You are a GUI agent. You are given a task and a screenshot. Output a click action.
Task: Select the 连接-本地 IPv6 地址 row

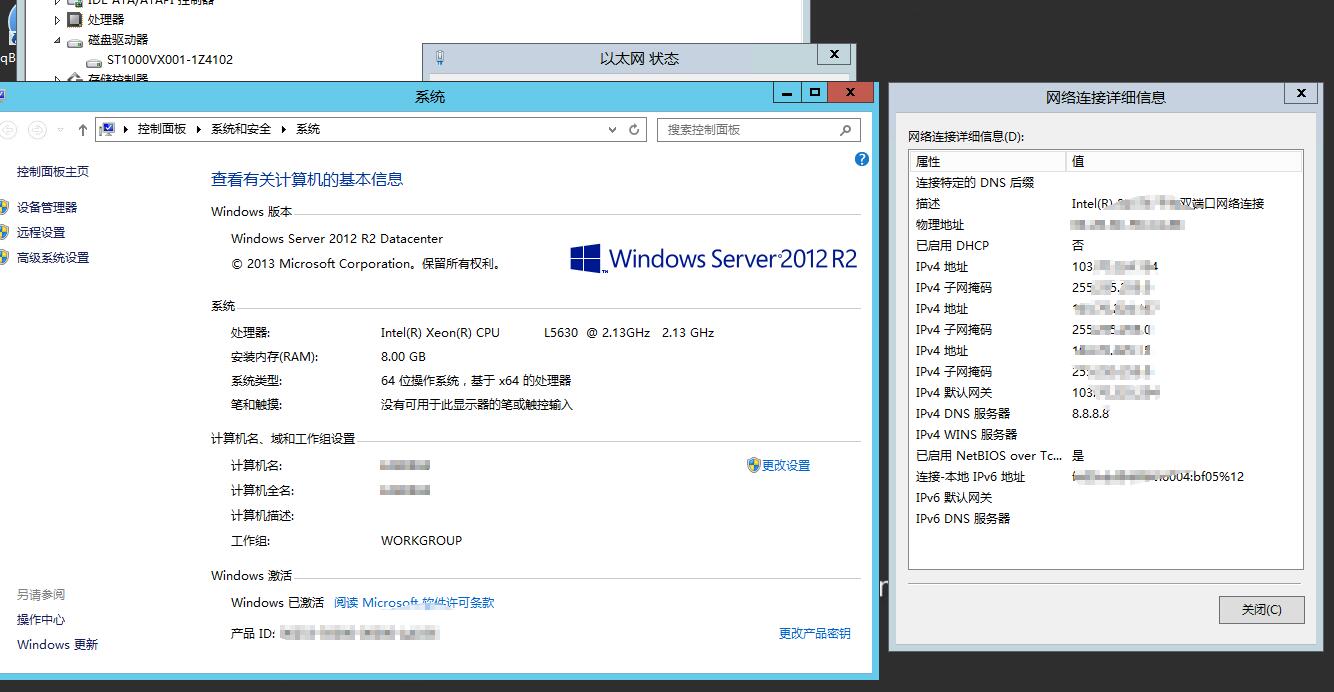pos(1106,476)
